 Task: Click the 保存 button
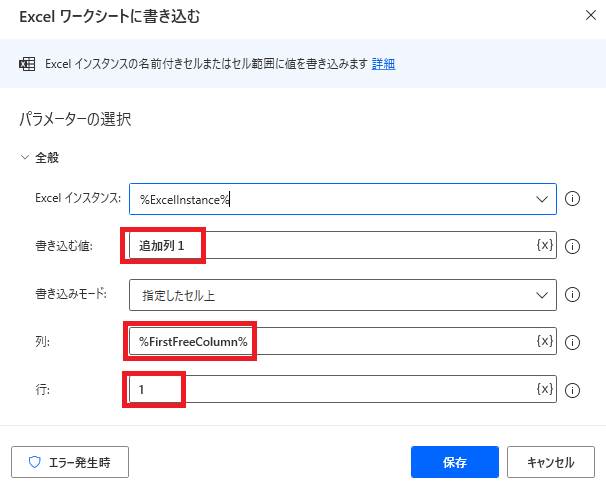click(x=454, y=462)
